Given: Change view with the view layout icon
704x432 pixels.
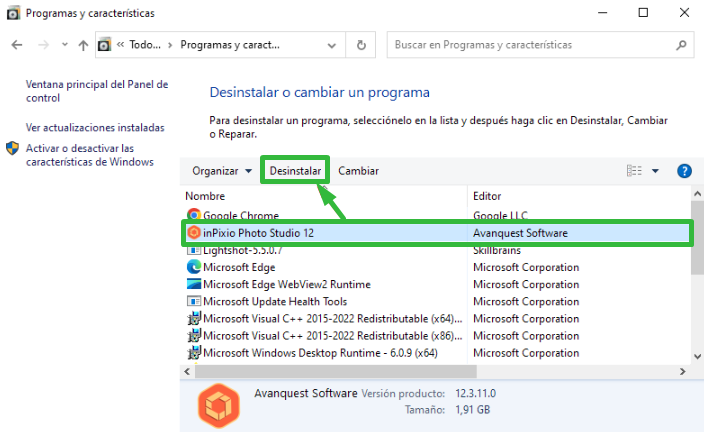Looking at the screenshot, I should coord(634,171).
